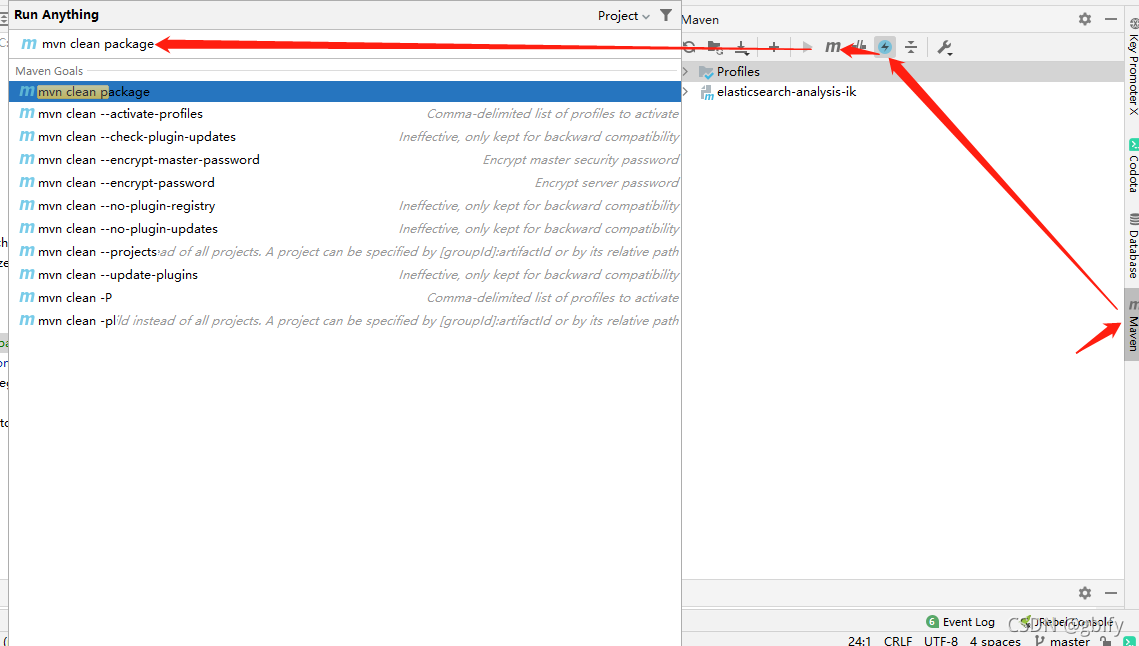Click the filter funnel icon in Run Anything
This screenshot has height=646, width=1139.
(665, 15)
